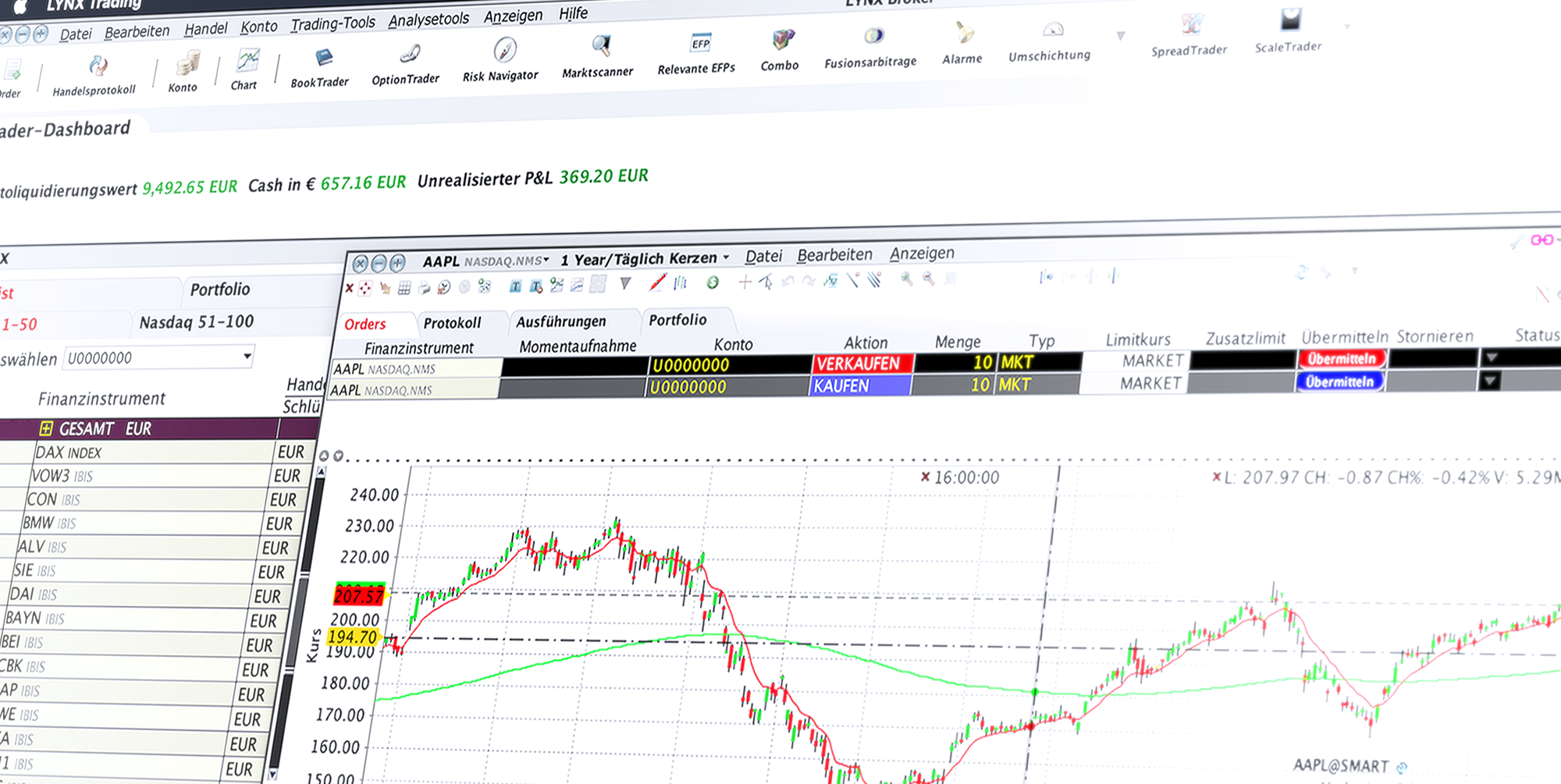This screenshot has height=784, width=1561.
Task: Open BookTrader
Action: 320,68
